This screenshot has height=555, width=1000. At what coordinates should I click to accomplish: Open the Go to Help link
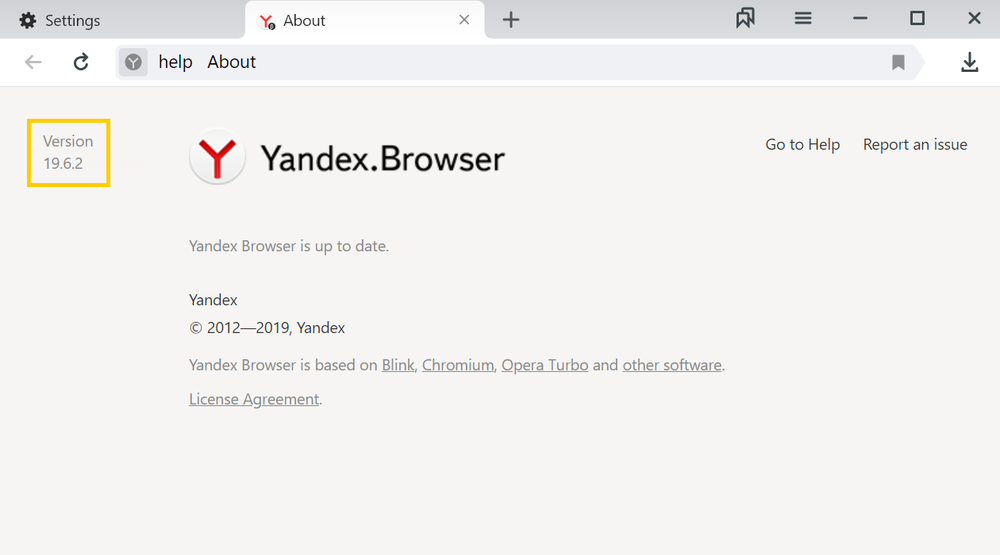coord(802,145)
